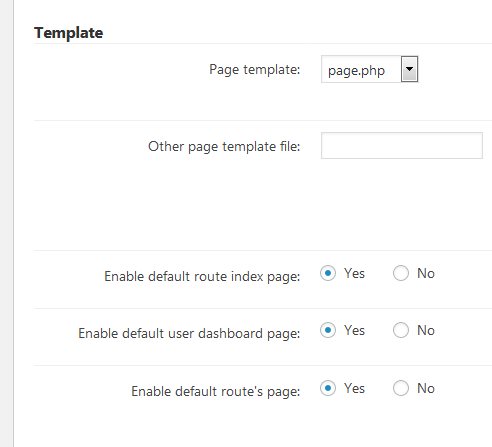Select No for default user dashboard page
The image size is (492, 447).
coord(401,330)
